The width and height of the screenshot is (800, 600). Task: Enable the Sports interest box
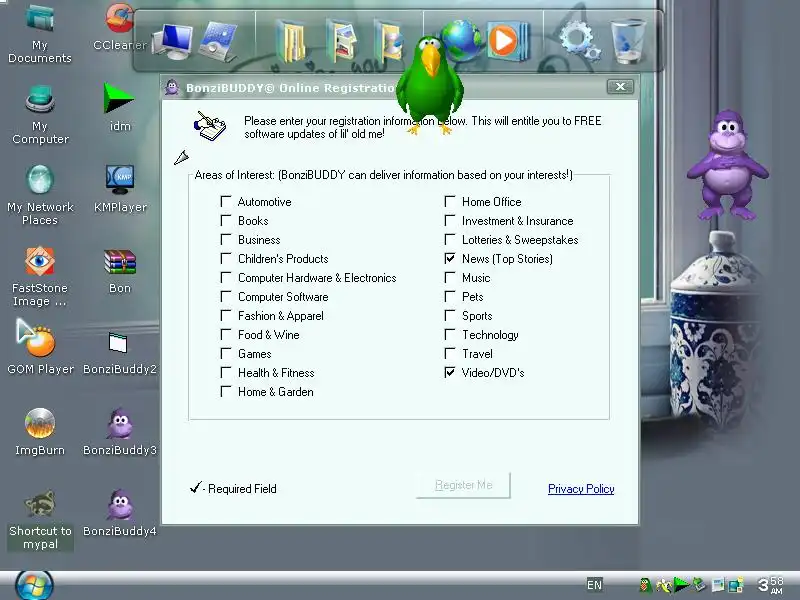click(x=449, y=315)
